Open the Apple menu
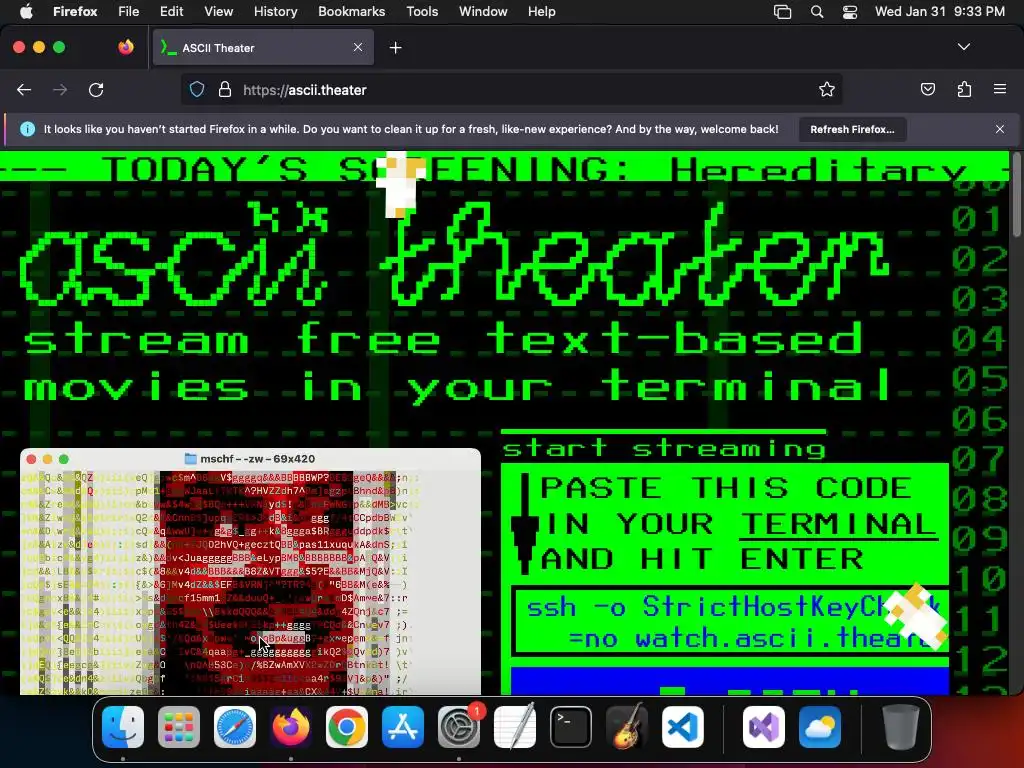 (26, 12)
